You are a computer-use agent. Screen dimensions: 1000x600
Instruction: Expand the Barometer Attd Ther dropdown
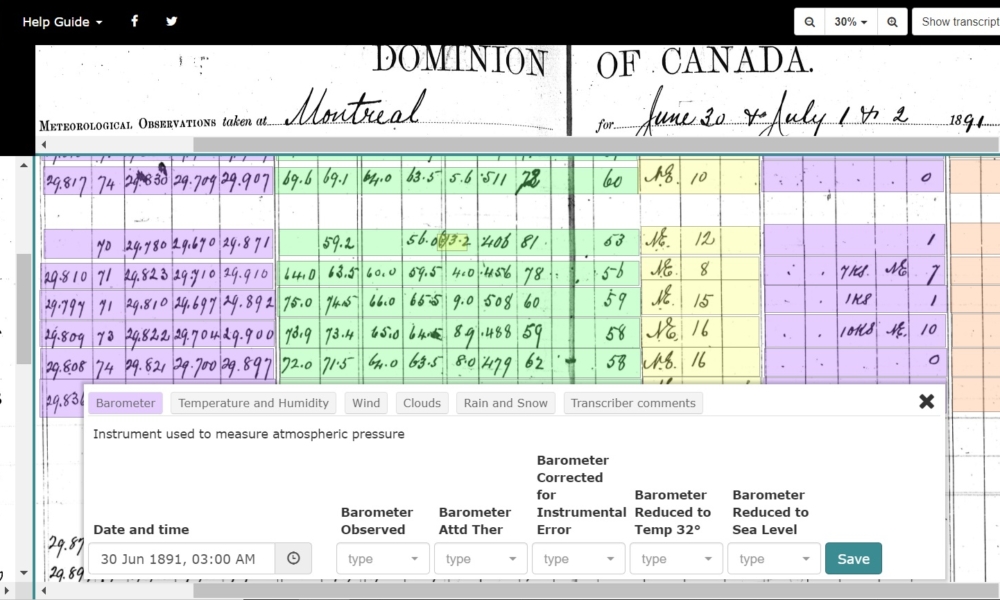(481, 559)
